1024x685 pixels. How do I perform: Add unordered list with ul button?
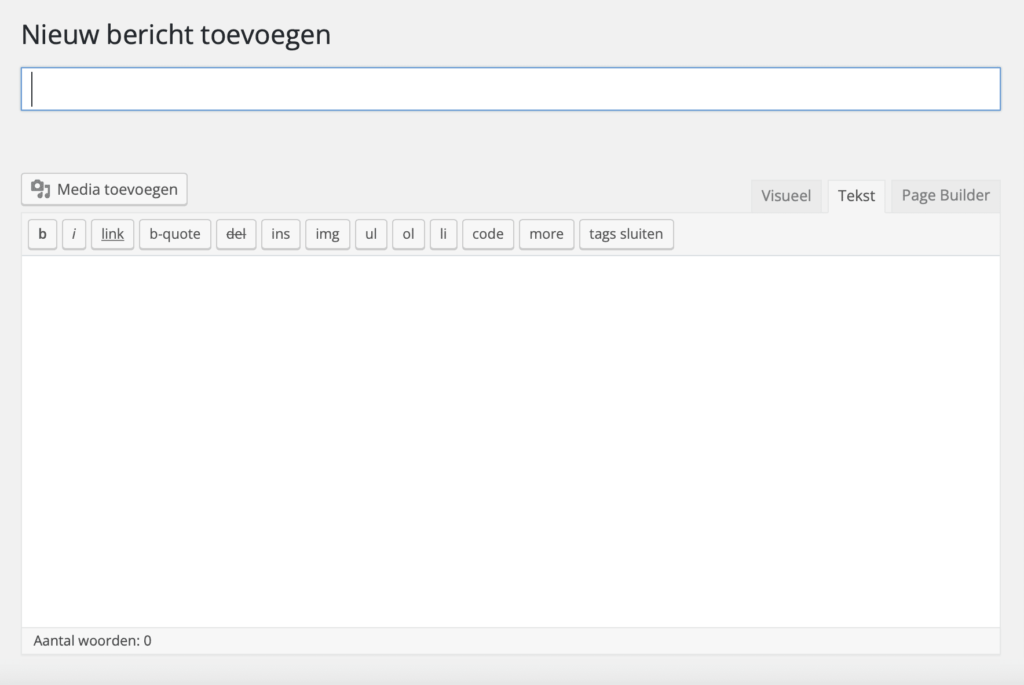point(371,234)
